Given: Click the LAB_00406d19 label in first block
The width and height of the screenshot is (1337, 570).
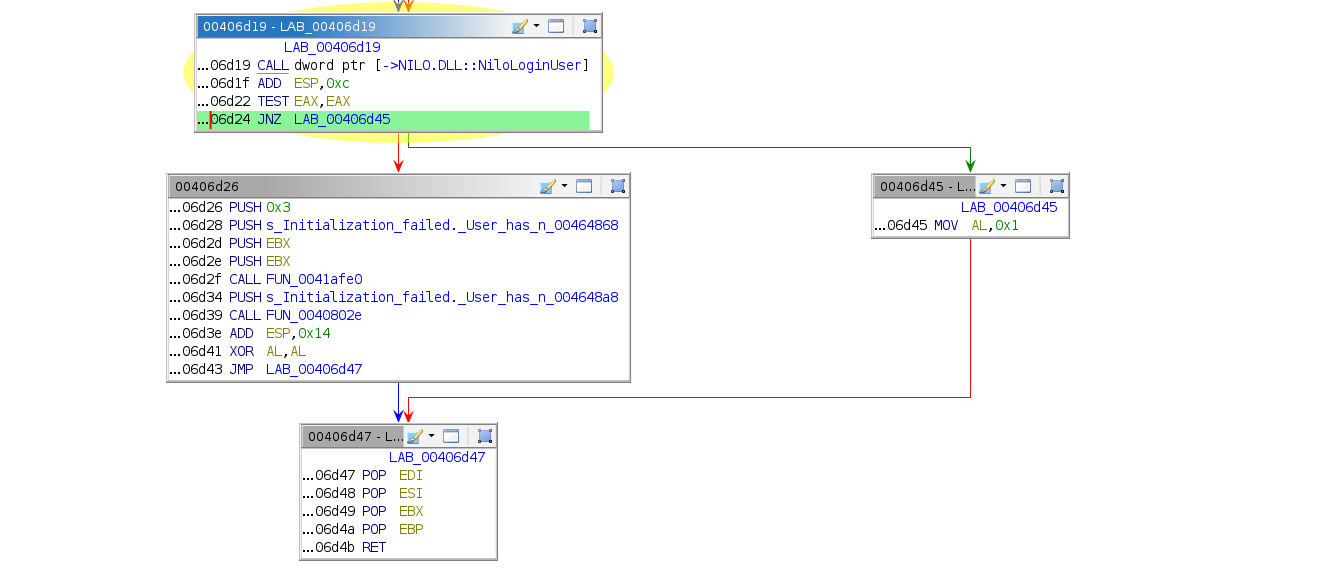Looking at the screenshot, I should tap(332, 47).
